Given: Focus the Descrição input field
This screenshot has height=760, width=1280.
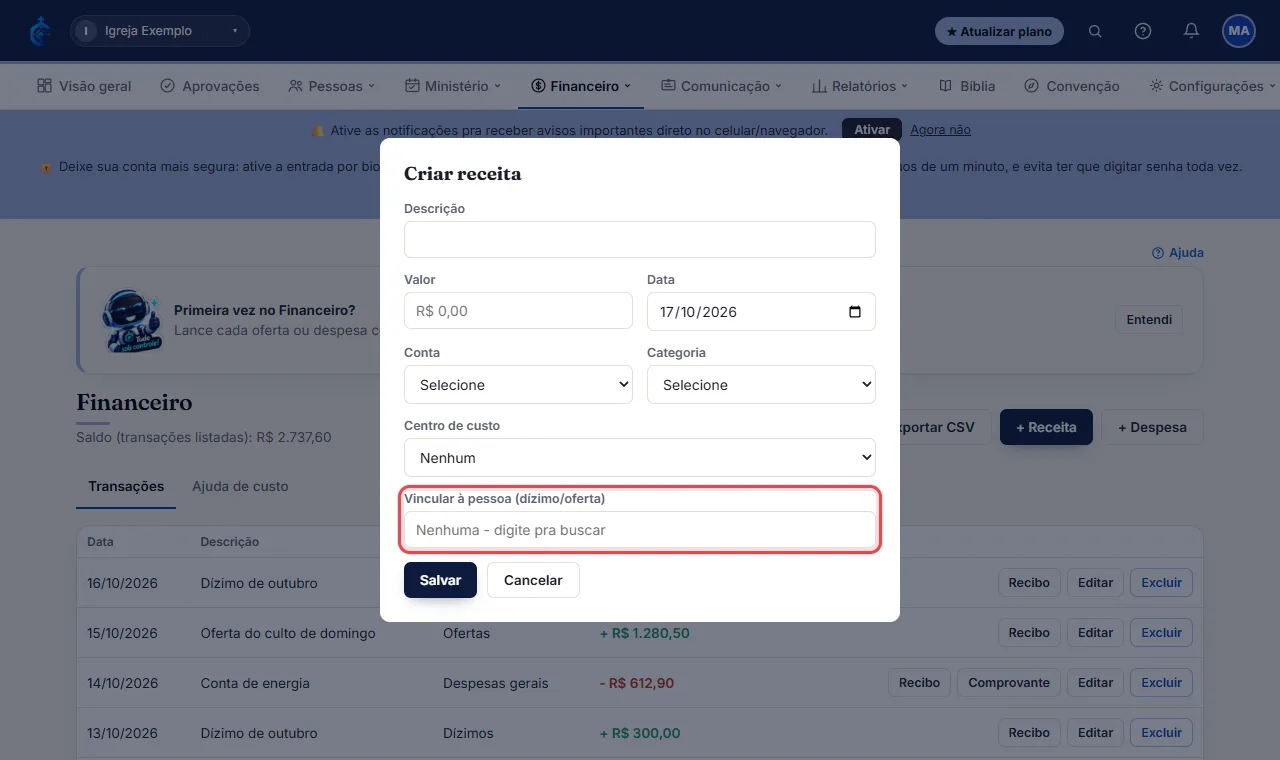Looking at the screenshot, I should 640,240.
